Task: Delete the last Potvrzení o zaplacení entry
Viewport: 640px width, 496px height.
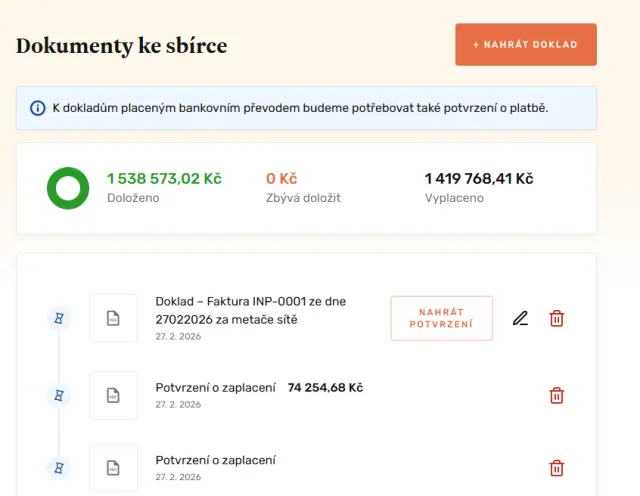Action: (557, 468)
